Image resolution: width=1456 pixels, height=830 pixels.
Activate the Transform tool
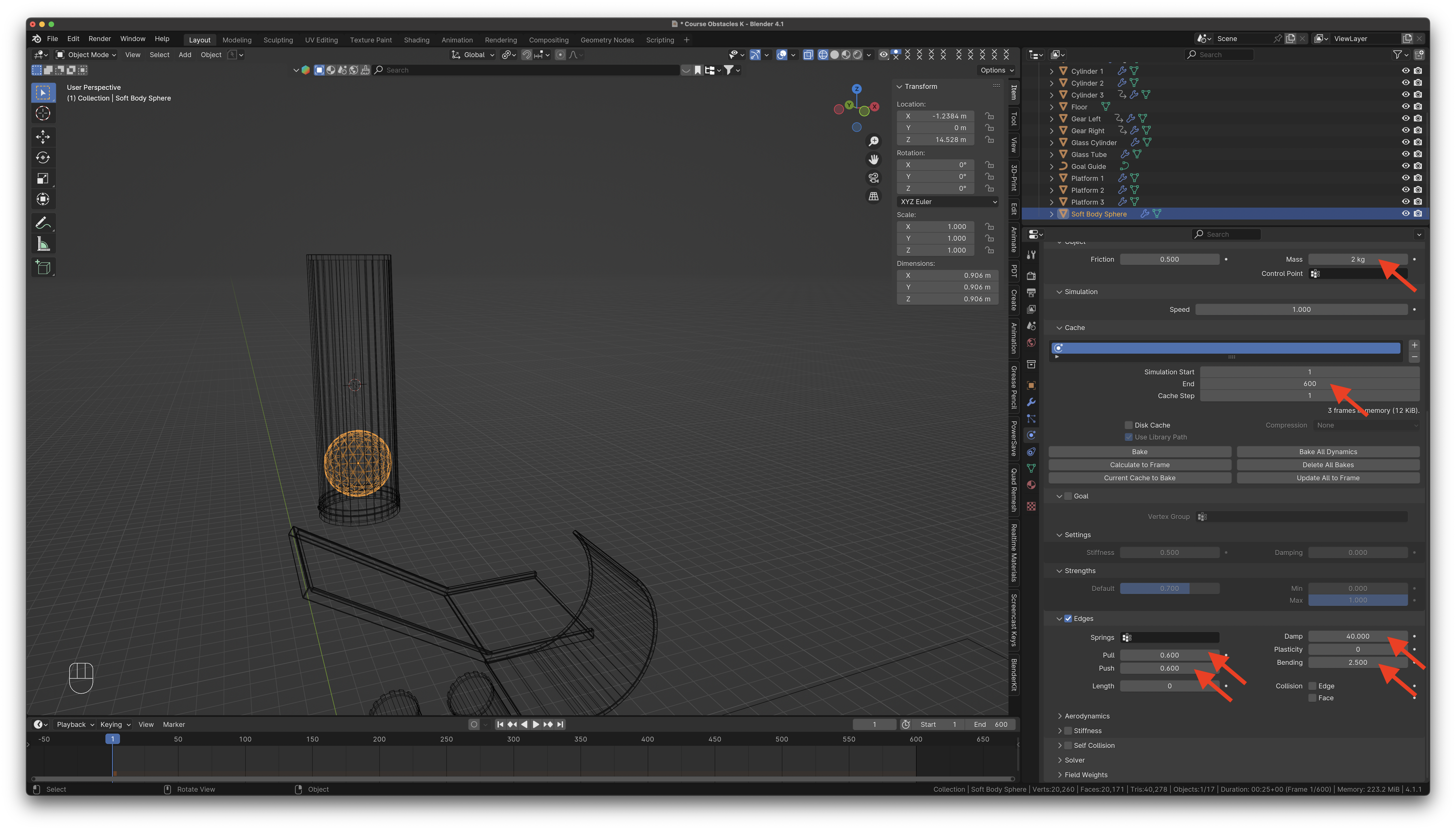point(43,199)
